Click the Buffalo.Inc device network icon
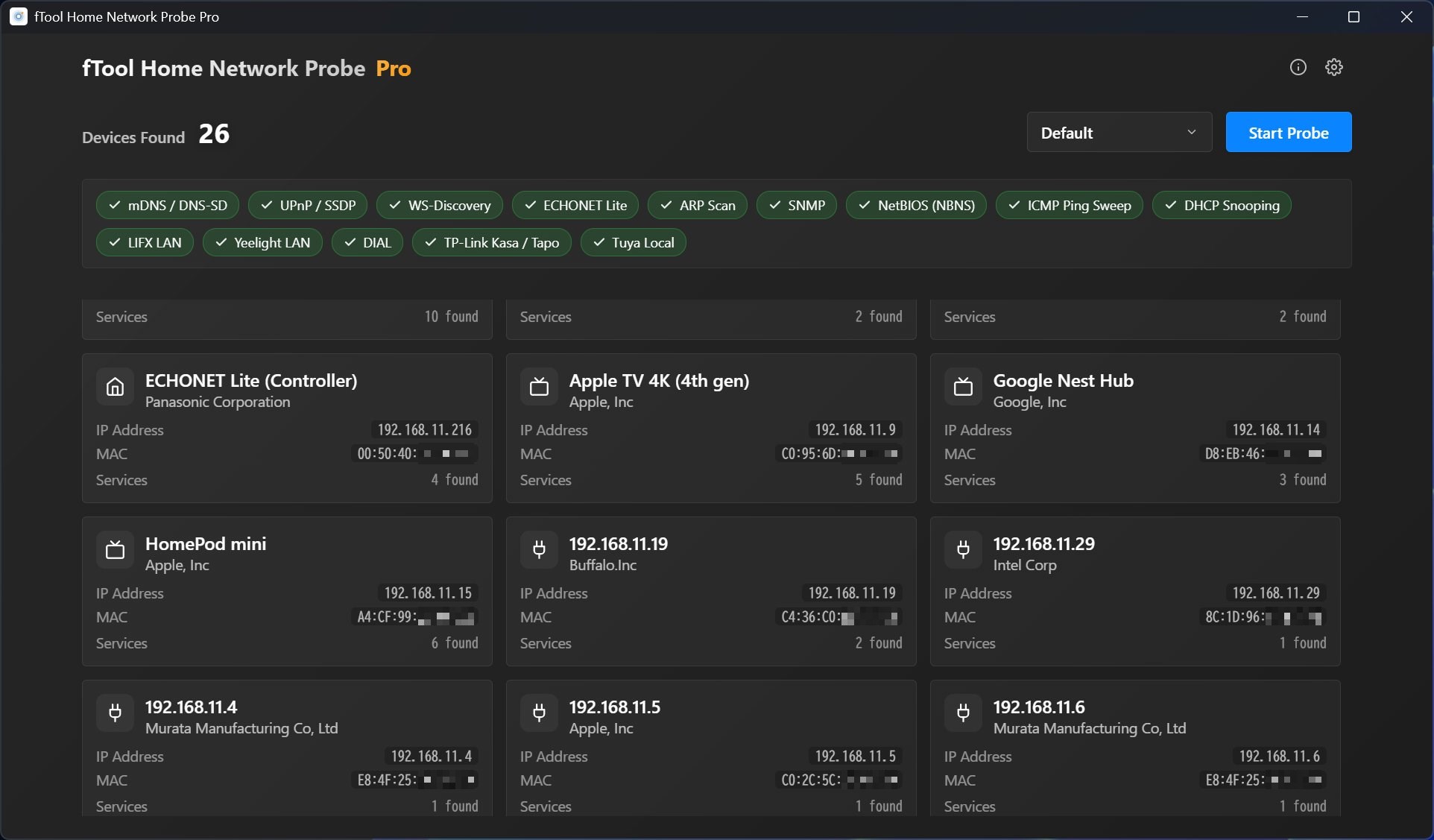Screen dimensions: 1434x840 [x=538, y=550]
